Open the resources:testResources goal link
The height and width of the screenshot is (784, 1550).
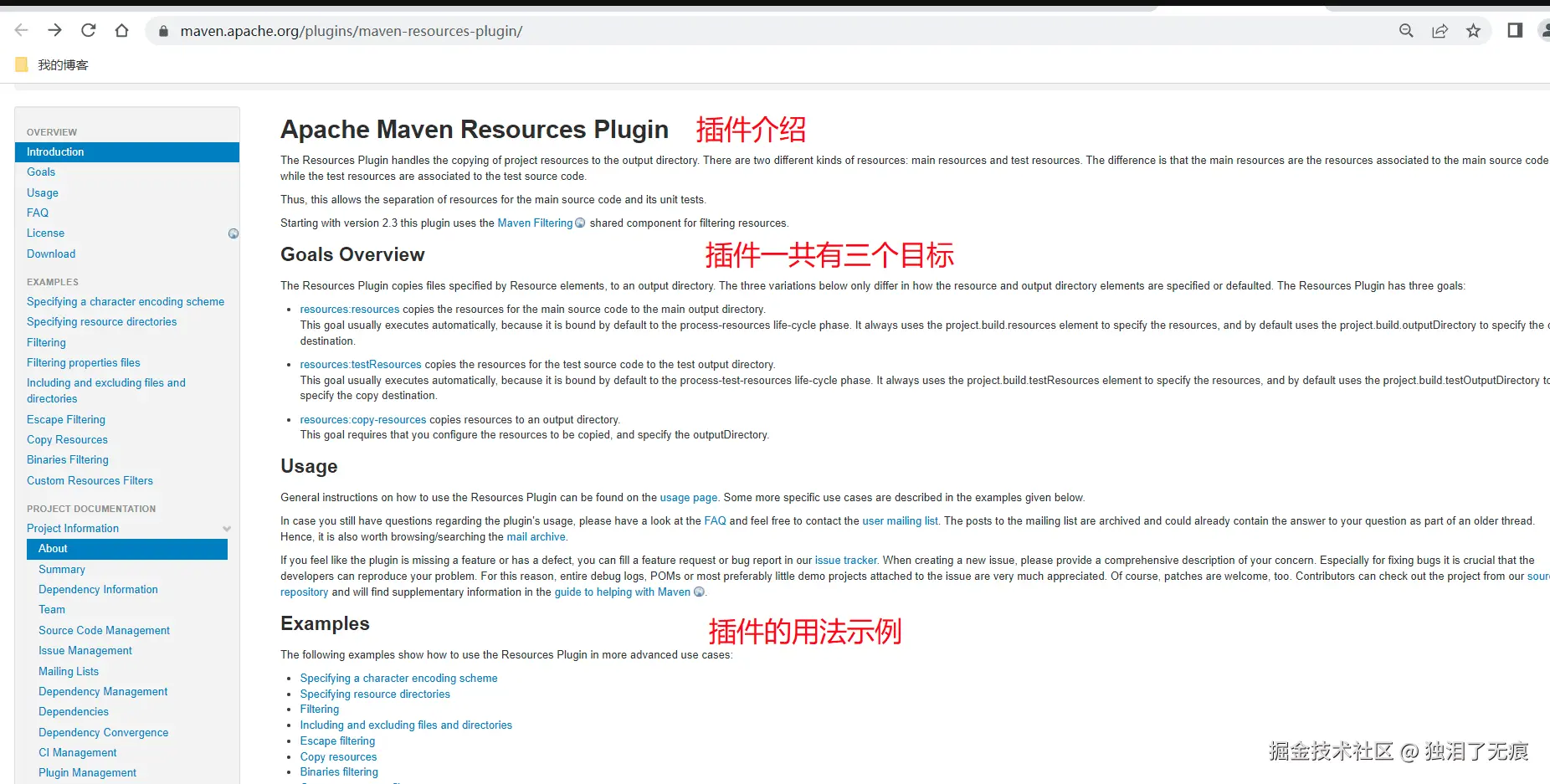(x=361, y=365)
